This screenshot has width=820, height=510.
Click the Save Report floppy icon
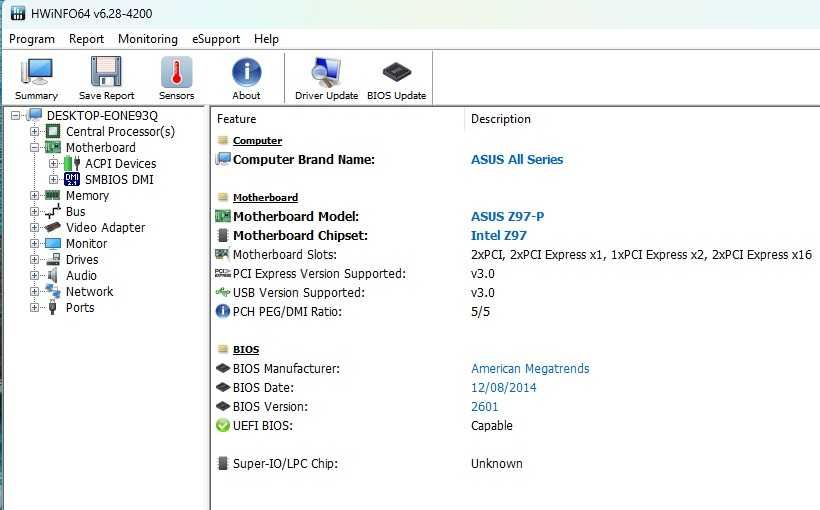pyautogui.click(x=106, y=72)
